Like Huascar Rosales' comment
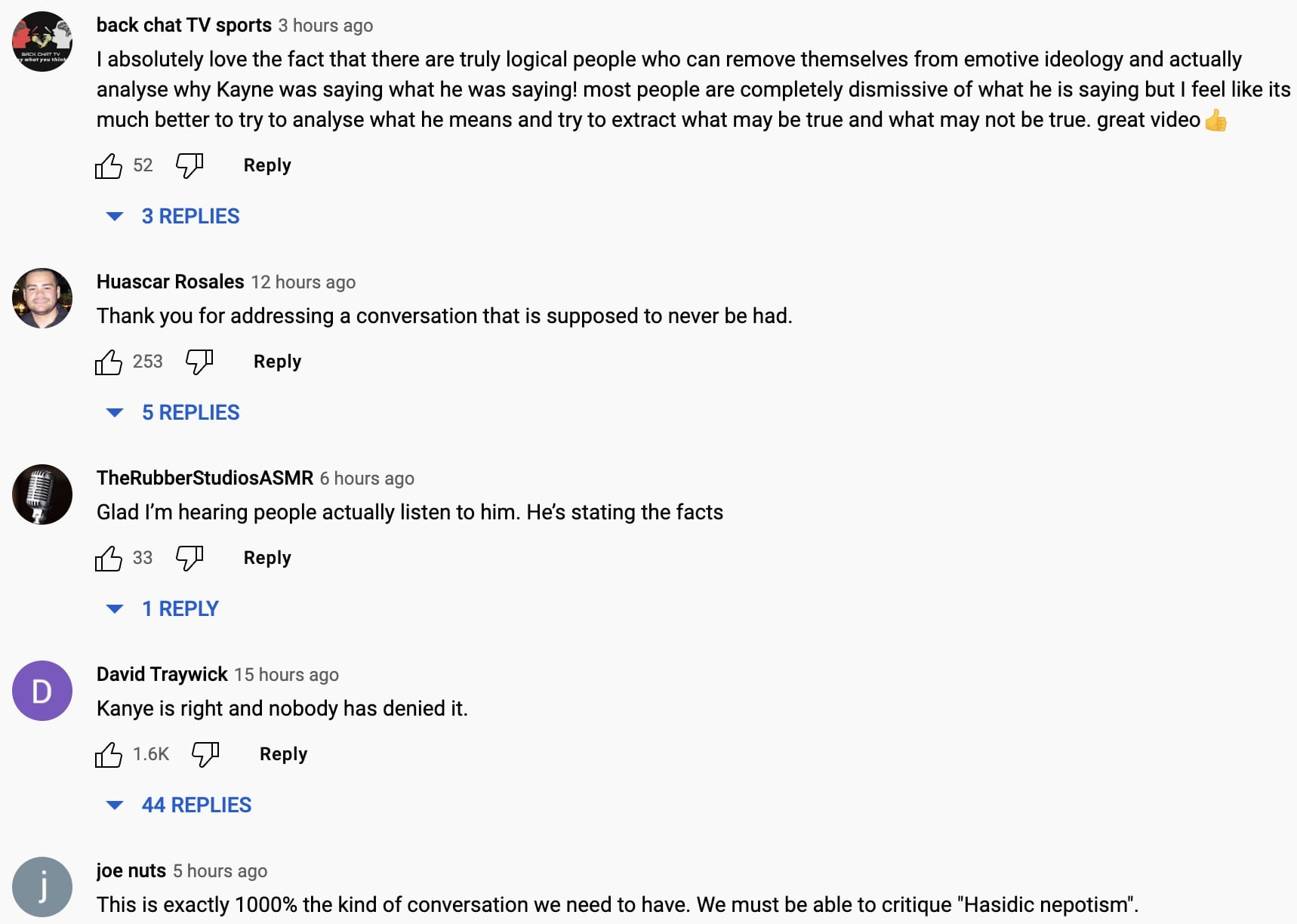The image size is (1297, 924). click(109, 362)
